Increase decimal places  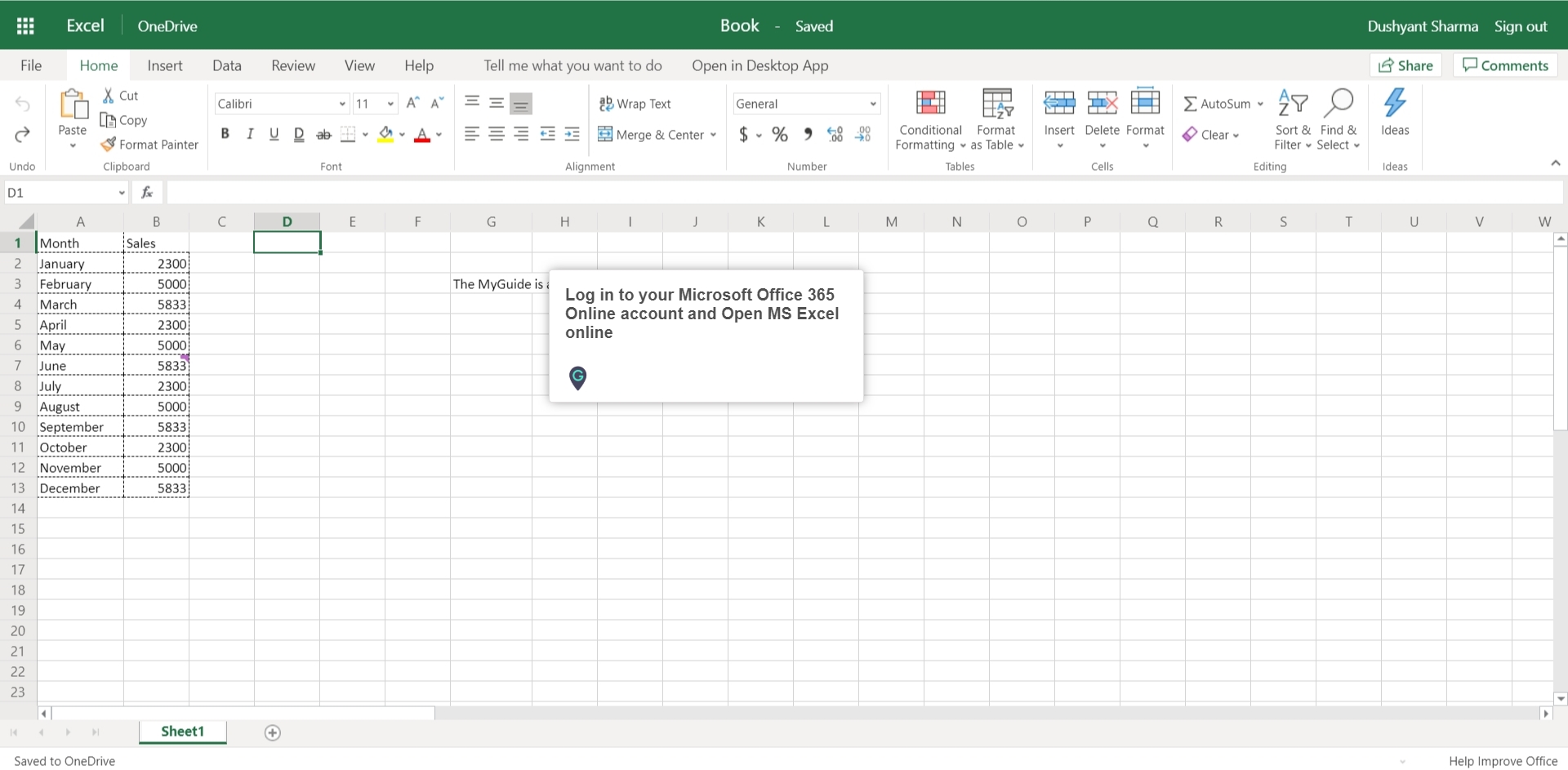[x=835, y=134]
